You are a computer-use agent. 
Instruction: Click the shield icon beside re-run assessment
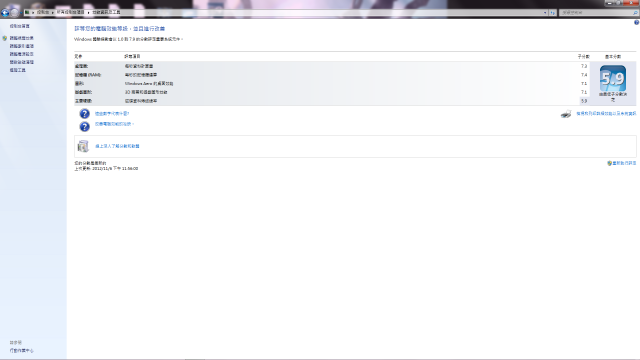click(x=609, y=163)
